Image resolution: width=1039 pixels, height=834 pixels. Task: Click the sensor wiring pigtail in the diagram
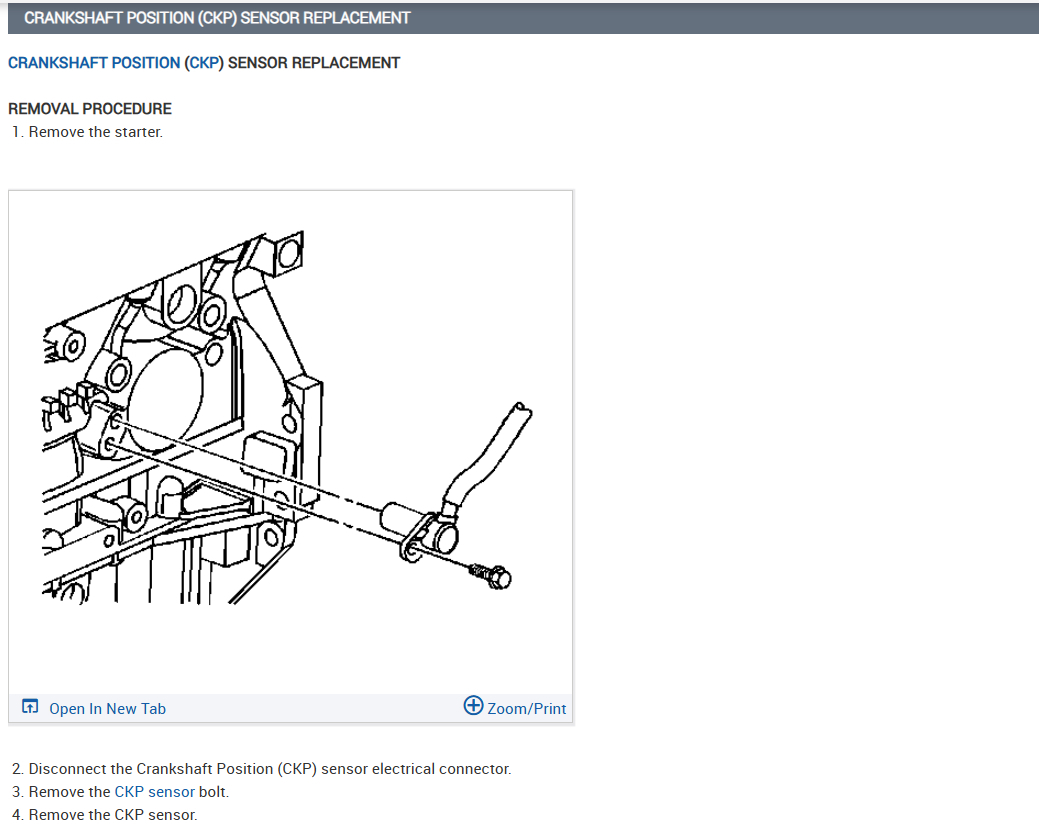click(x=490, y=450)
